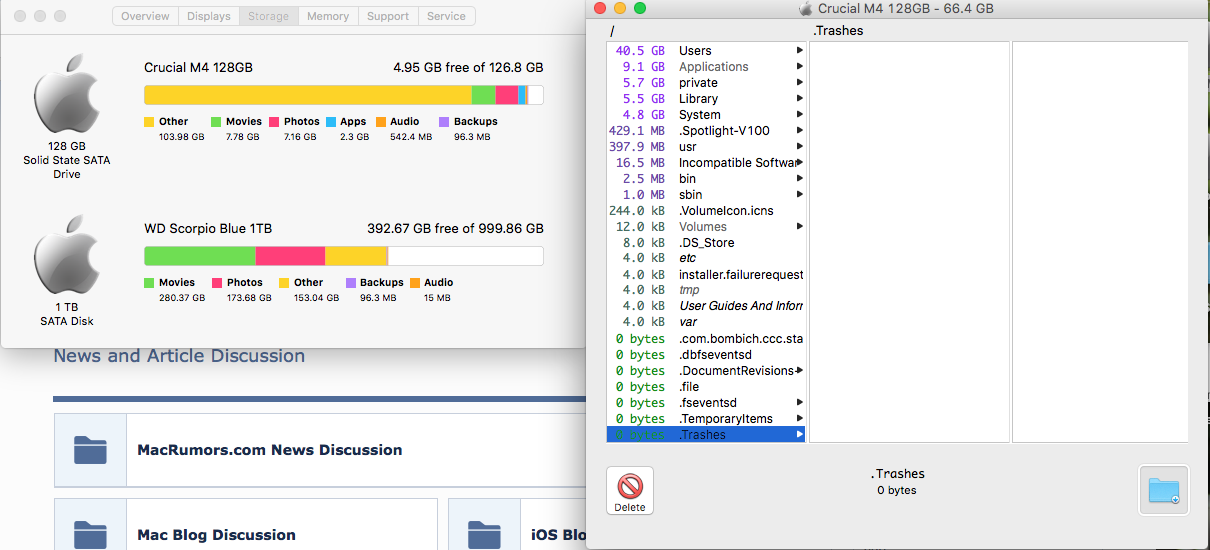The image size is (1210, 550).
Task: Select the etc entry
Action: pyautogui.click(x=706, y=258)
